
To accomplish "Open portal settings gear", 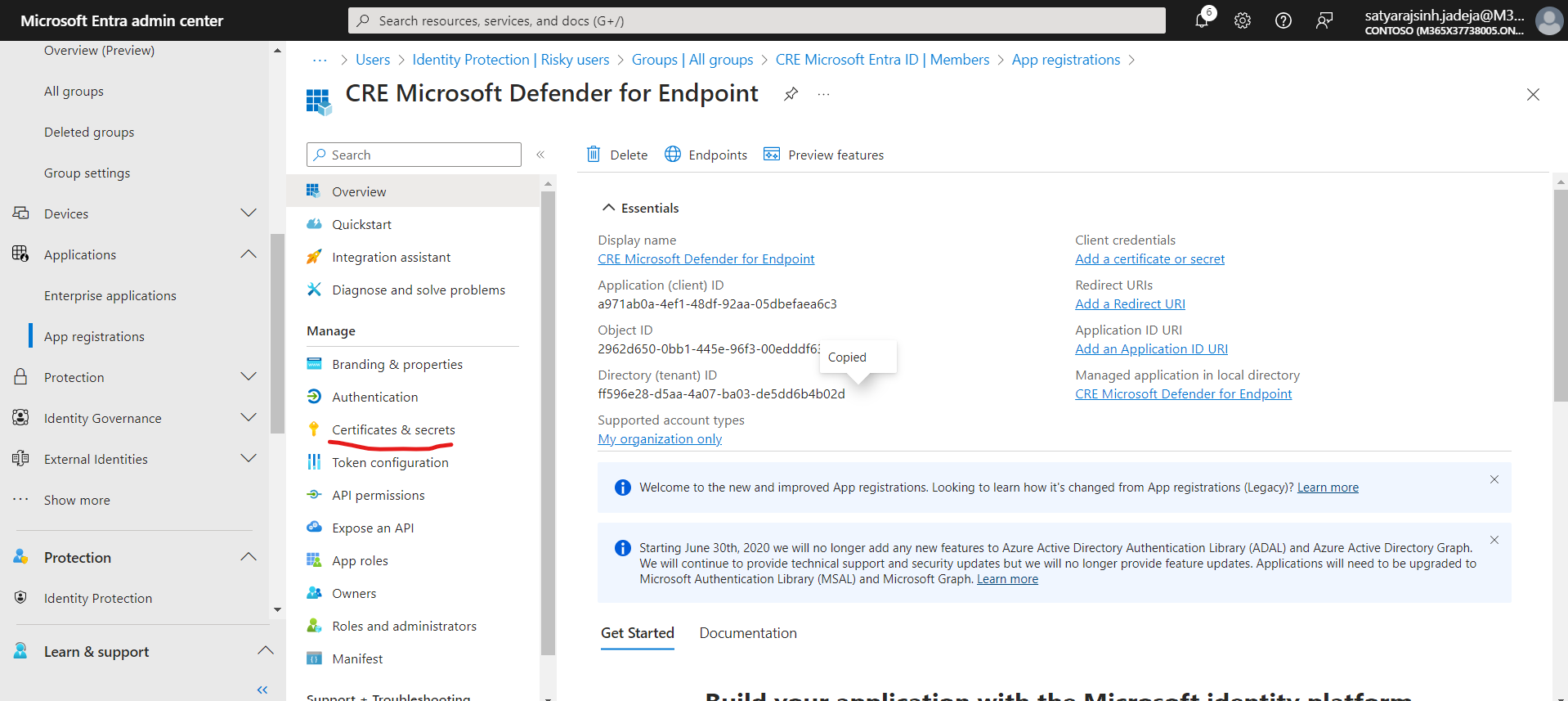I will [x=1243, y=20].
